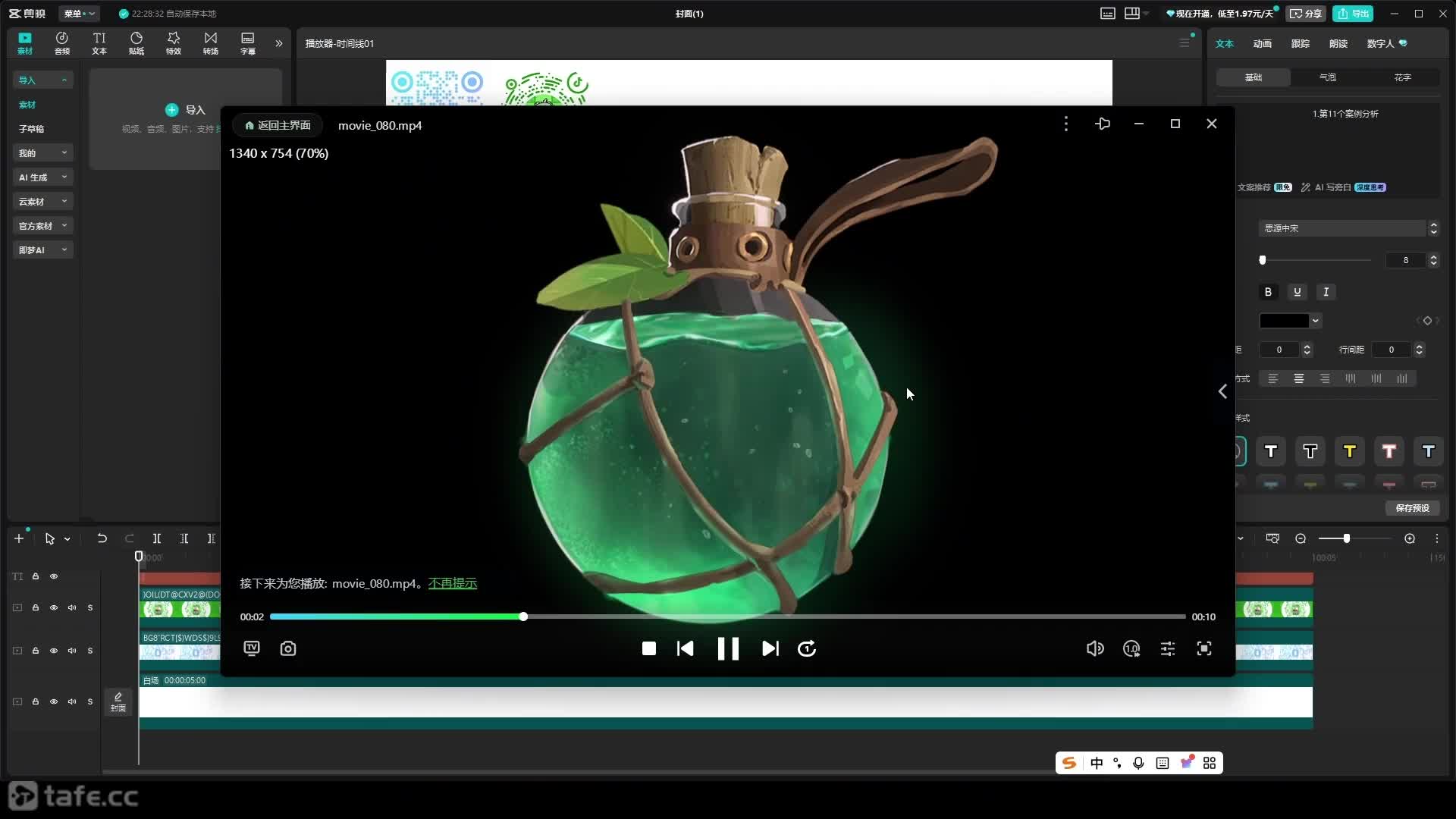Open the 音频 audio tab in CapCut
The image size is (1456, 819).
62,43
